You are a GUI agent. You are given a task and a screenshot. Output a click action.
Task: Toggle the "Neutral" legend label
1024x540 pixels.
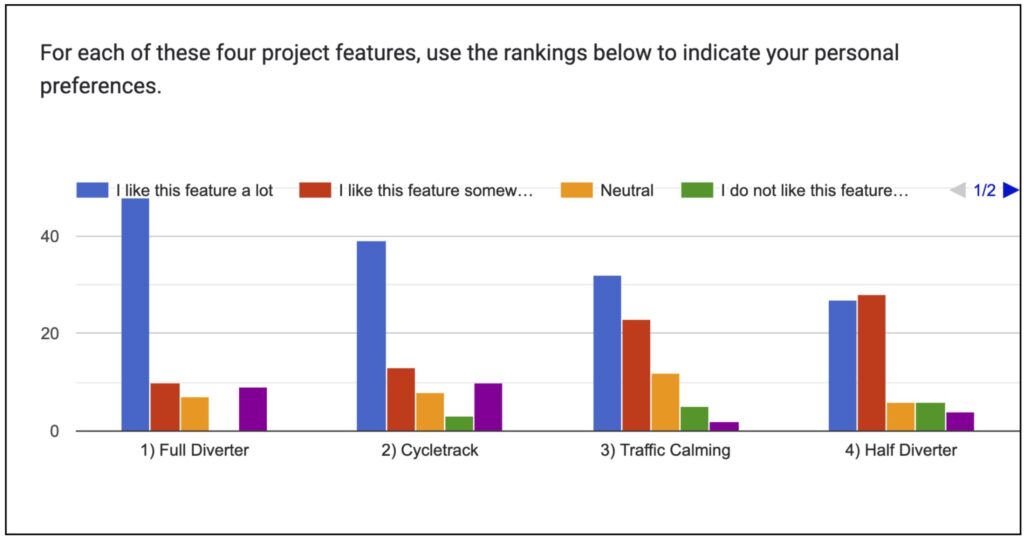point(627,190)
